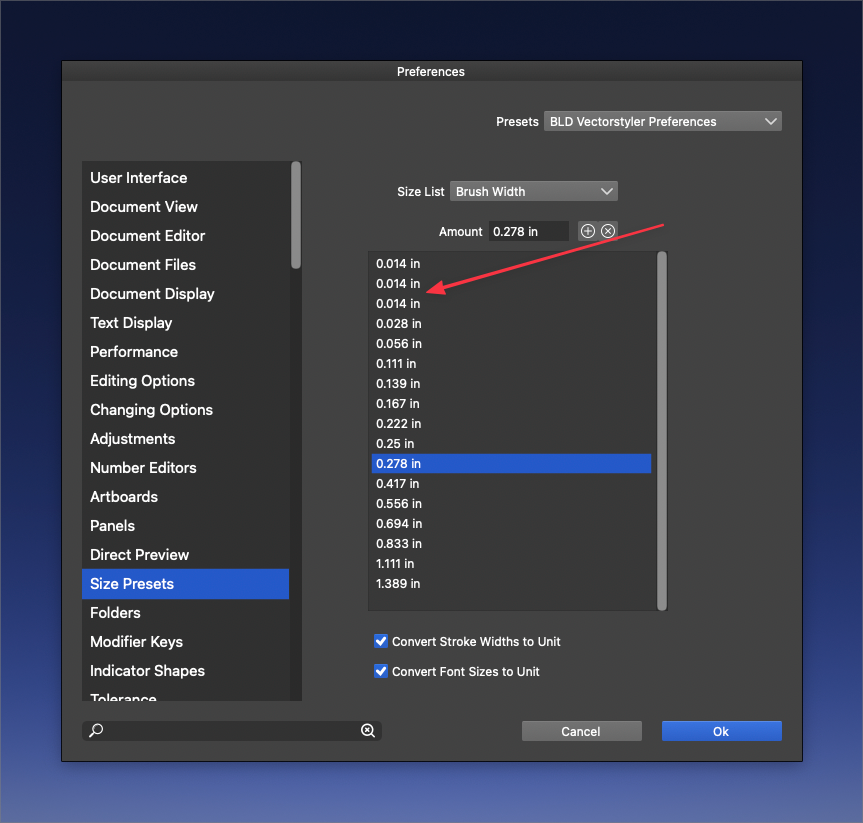The width and height of the screenshot is (863, 823).
Task: Open the Presets dropdown menu
Action: (663, 121)
